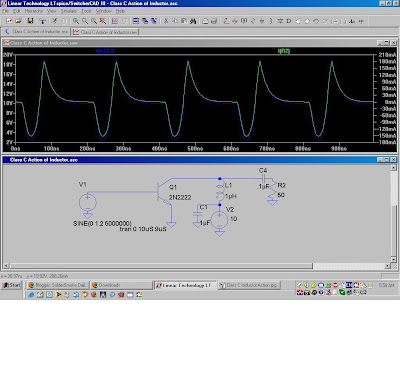
Task: Redo the last action
Action: click(325, 21)
